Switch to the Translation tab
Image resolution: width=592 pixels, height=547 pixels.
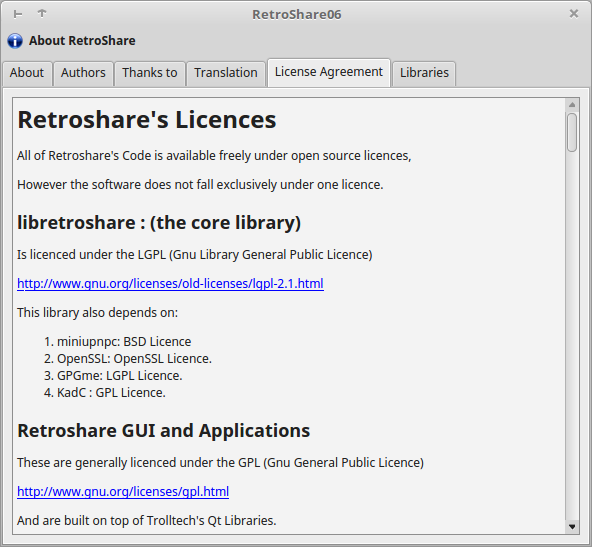[226, 73]
